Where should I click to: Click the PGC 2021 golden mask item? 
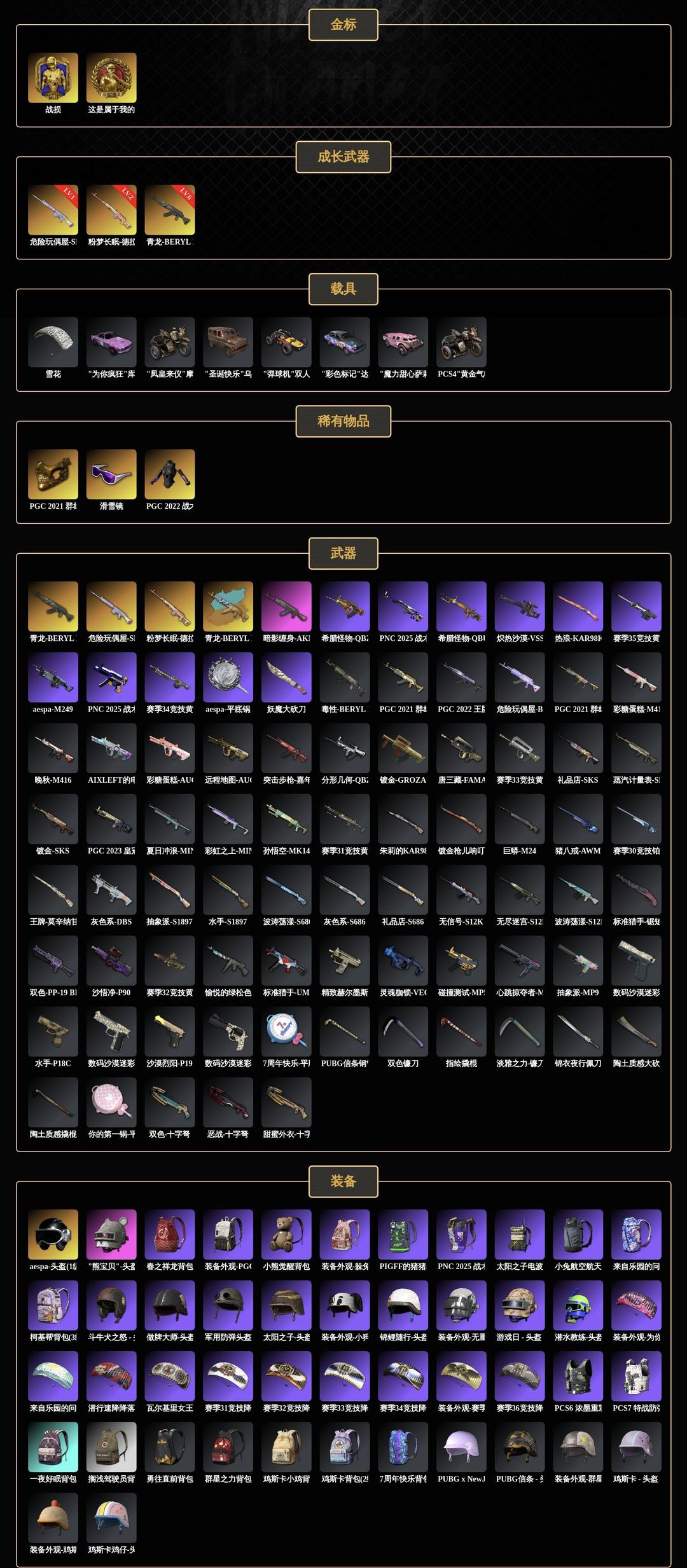pos(53,474)
